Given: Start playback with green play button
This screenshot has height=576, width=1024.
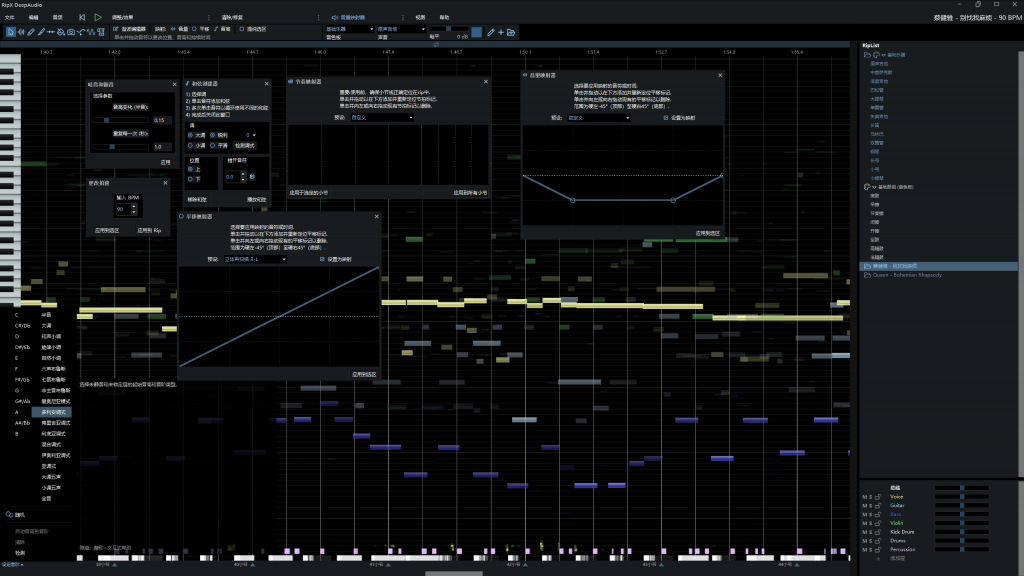Looking at the screenshot, I should (x=98, y=18).
